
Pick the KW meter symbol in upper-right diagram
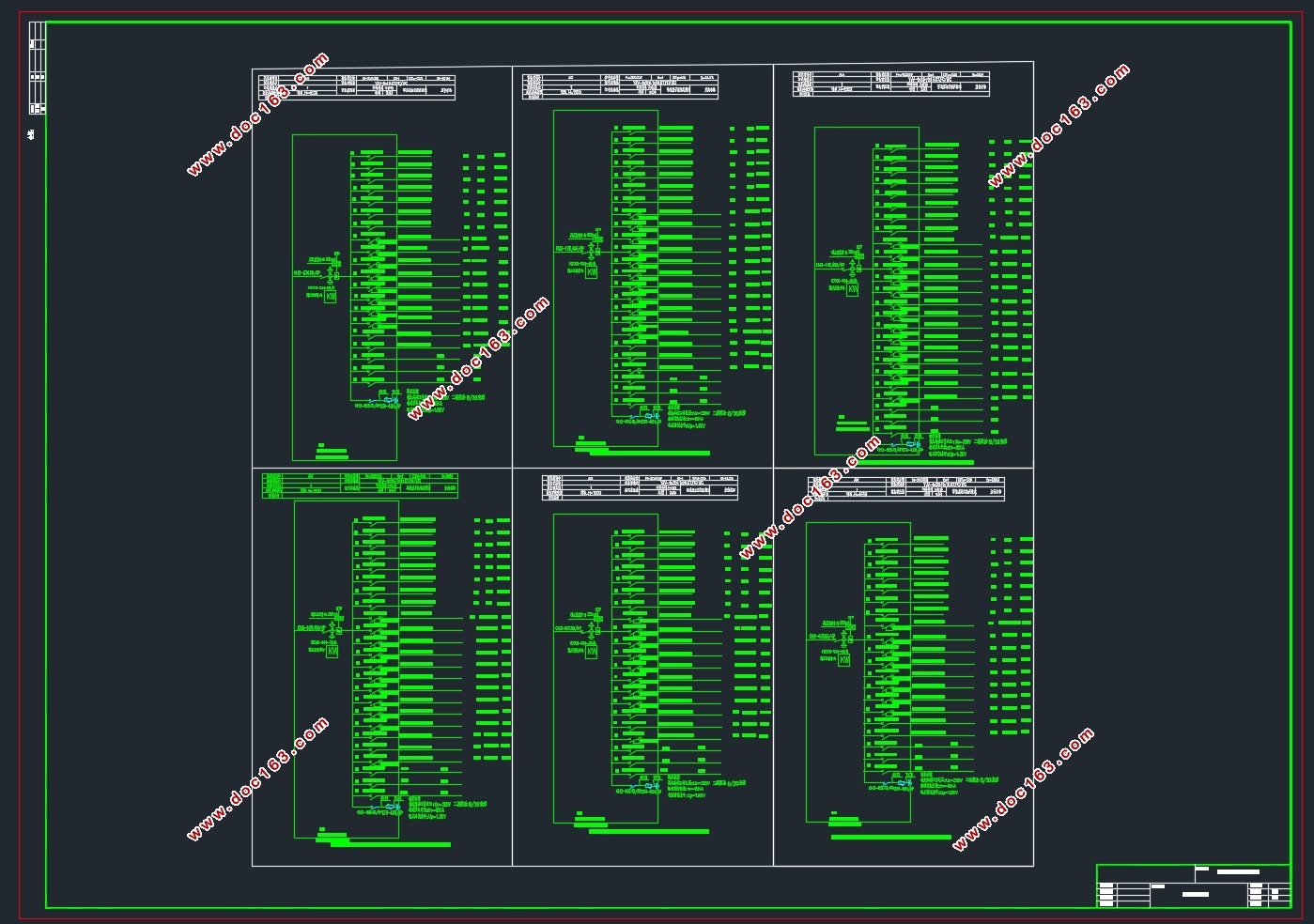click(853, 289)
